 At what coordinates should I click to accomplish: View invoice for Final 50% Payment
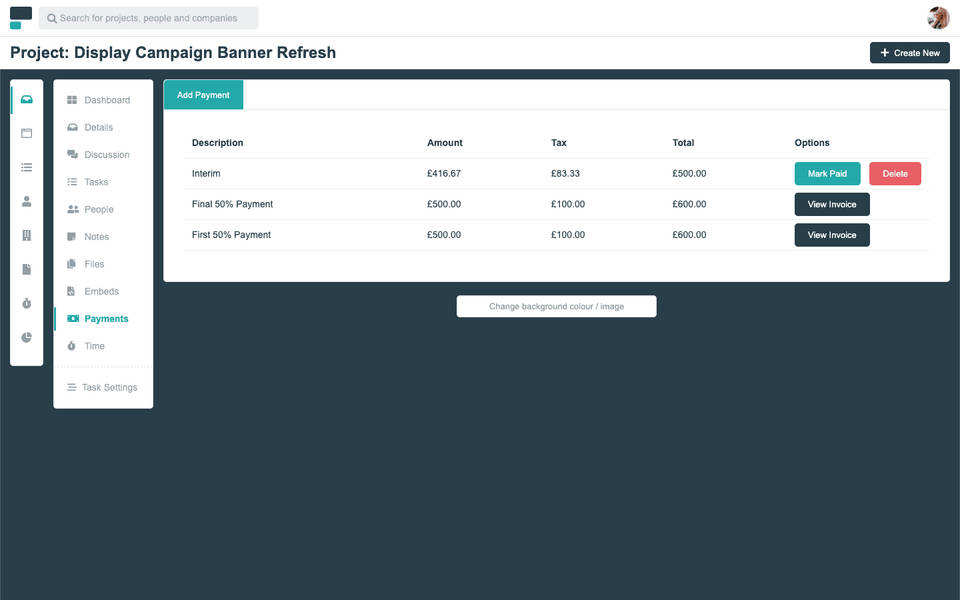pyautogui.click(x=832, y=205)
